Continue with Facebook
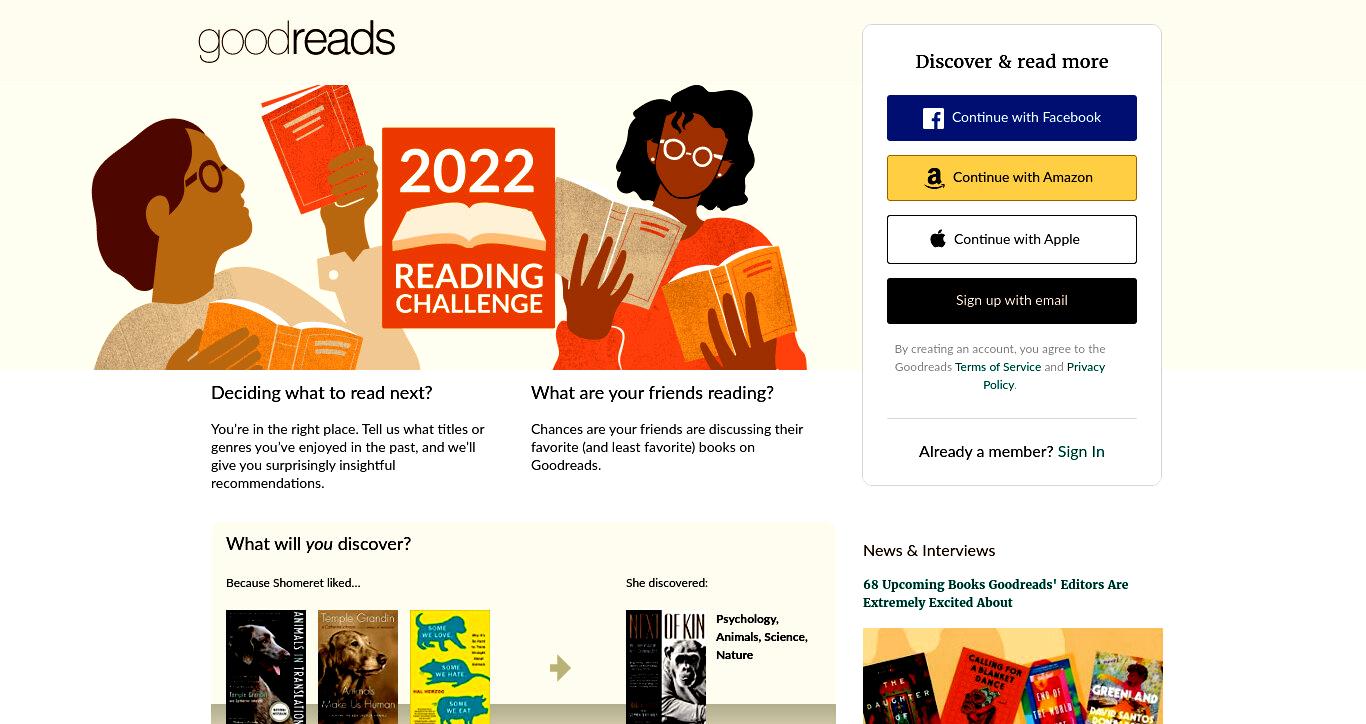 (x=1012, y=118)
